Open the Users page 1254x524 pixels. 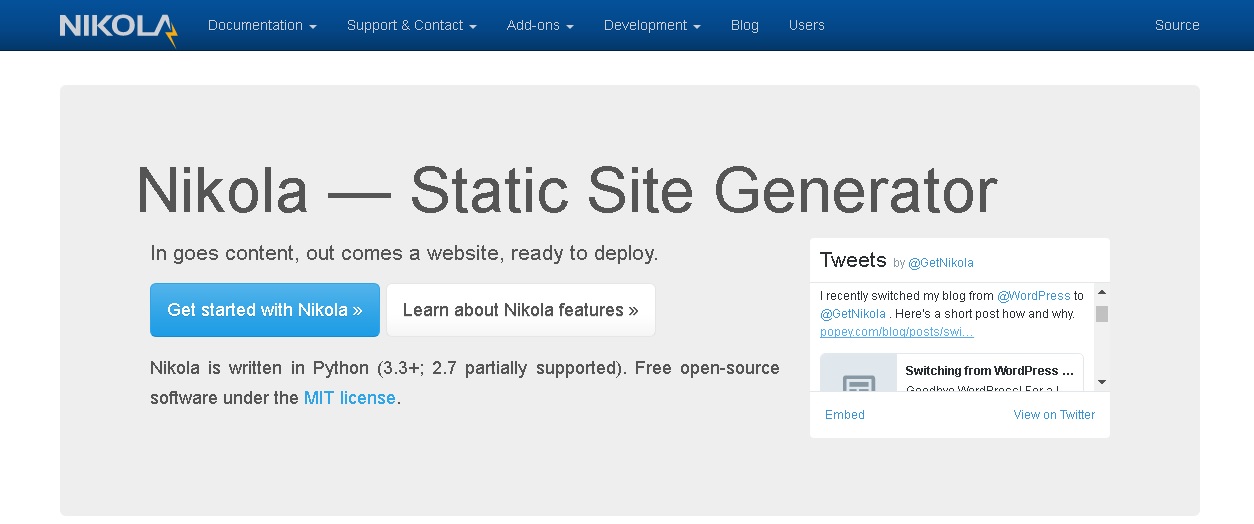[807, 25]
